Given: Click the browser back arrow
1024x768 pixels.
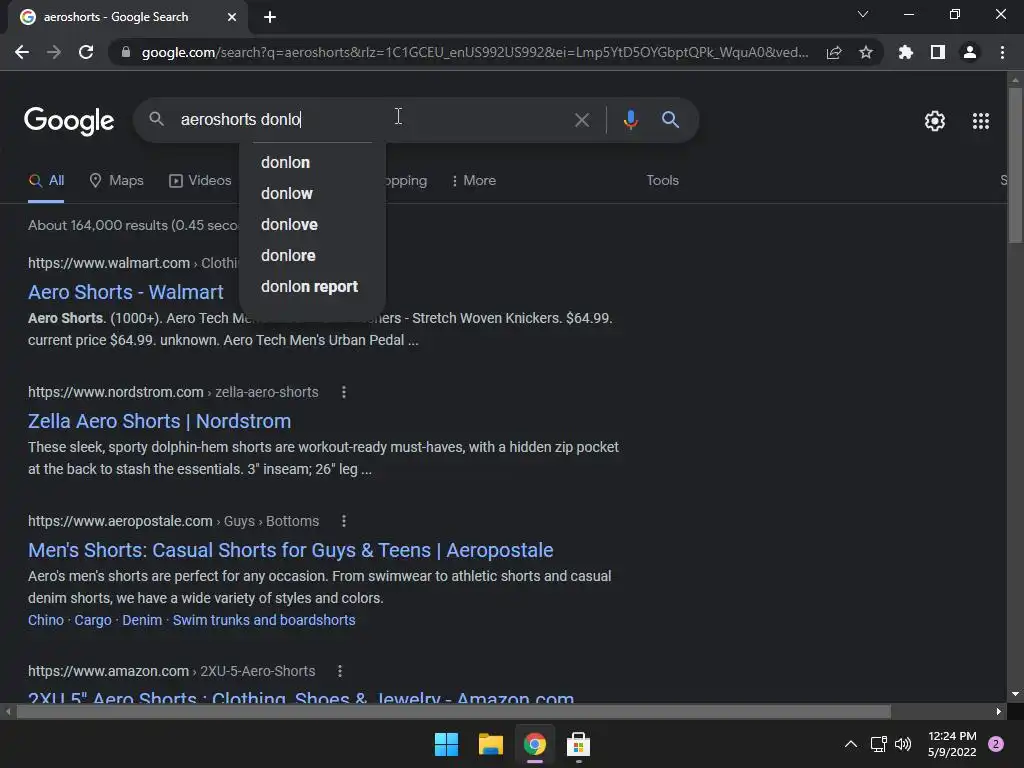Looking at the screenshot, I should point(22,52).
